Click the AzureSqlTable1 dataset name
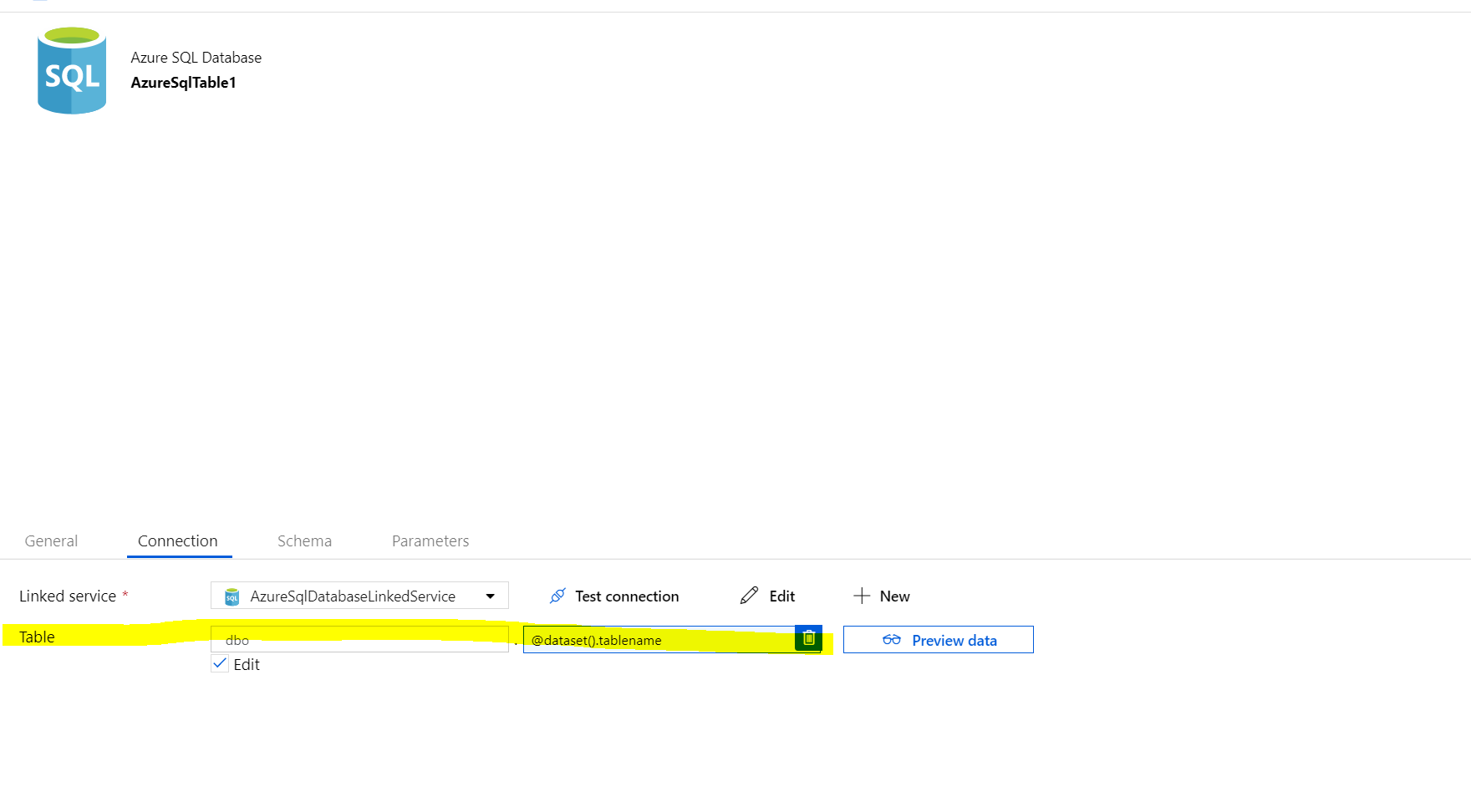 pyautogui.click(x=184, y=82)
